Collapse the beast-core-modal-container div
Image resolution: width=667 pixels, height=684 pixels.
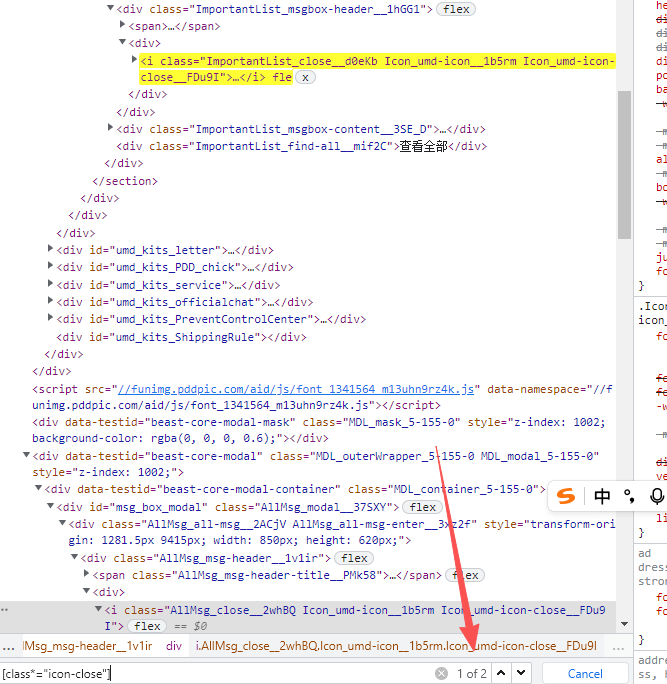(x=38, y=488)
